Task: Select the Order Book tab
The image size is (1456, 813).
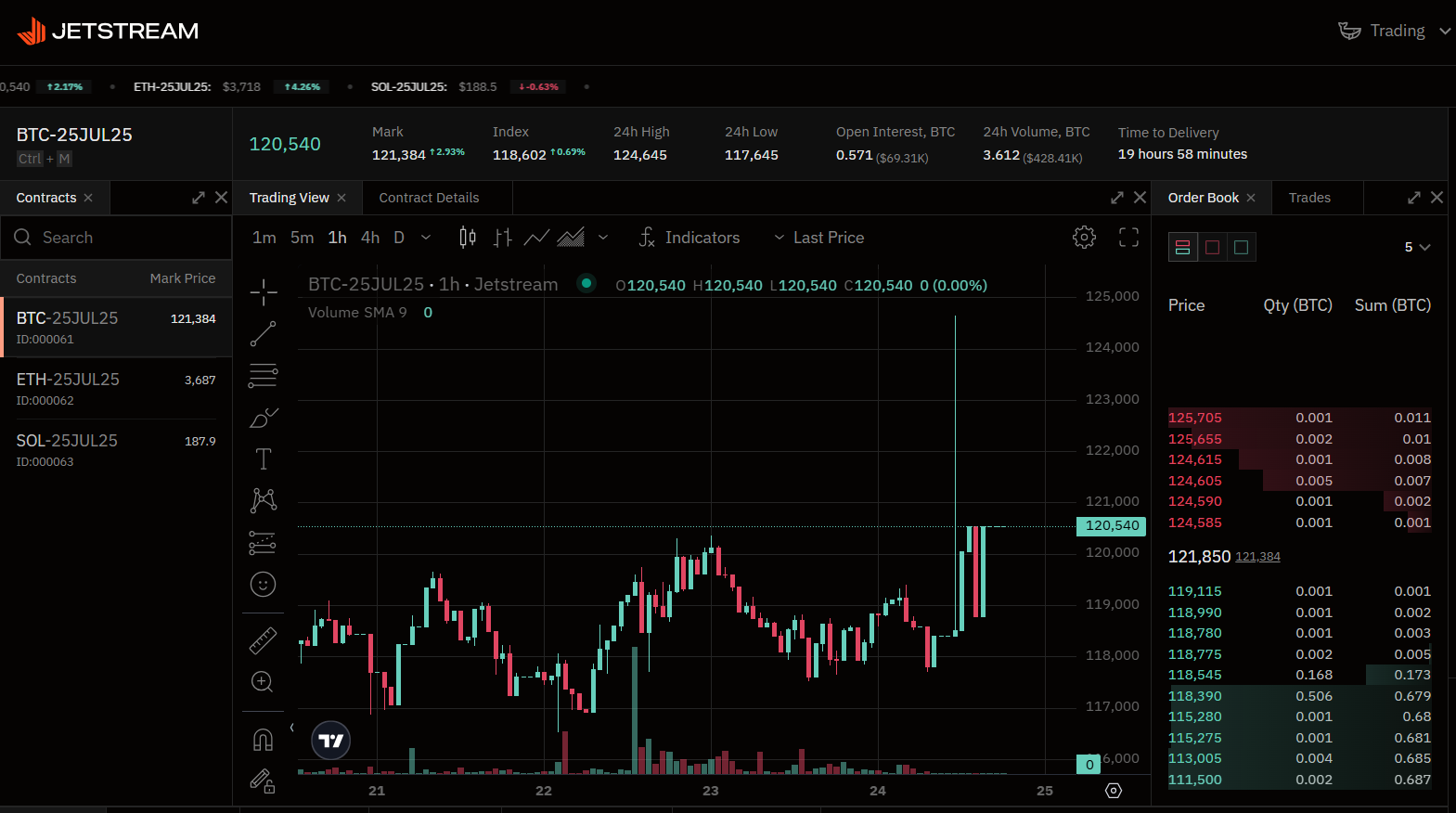Action: (x=1204, y=198)
